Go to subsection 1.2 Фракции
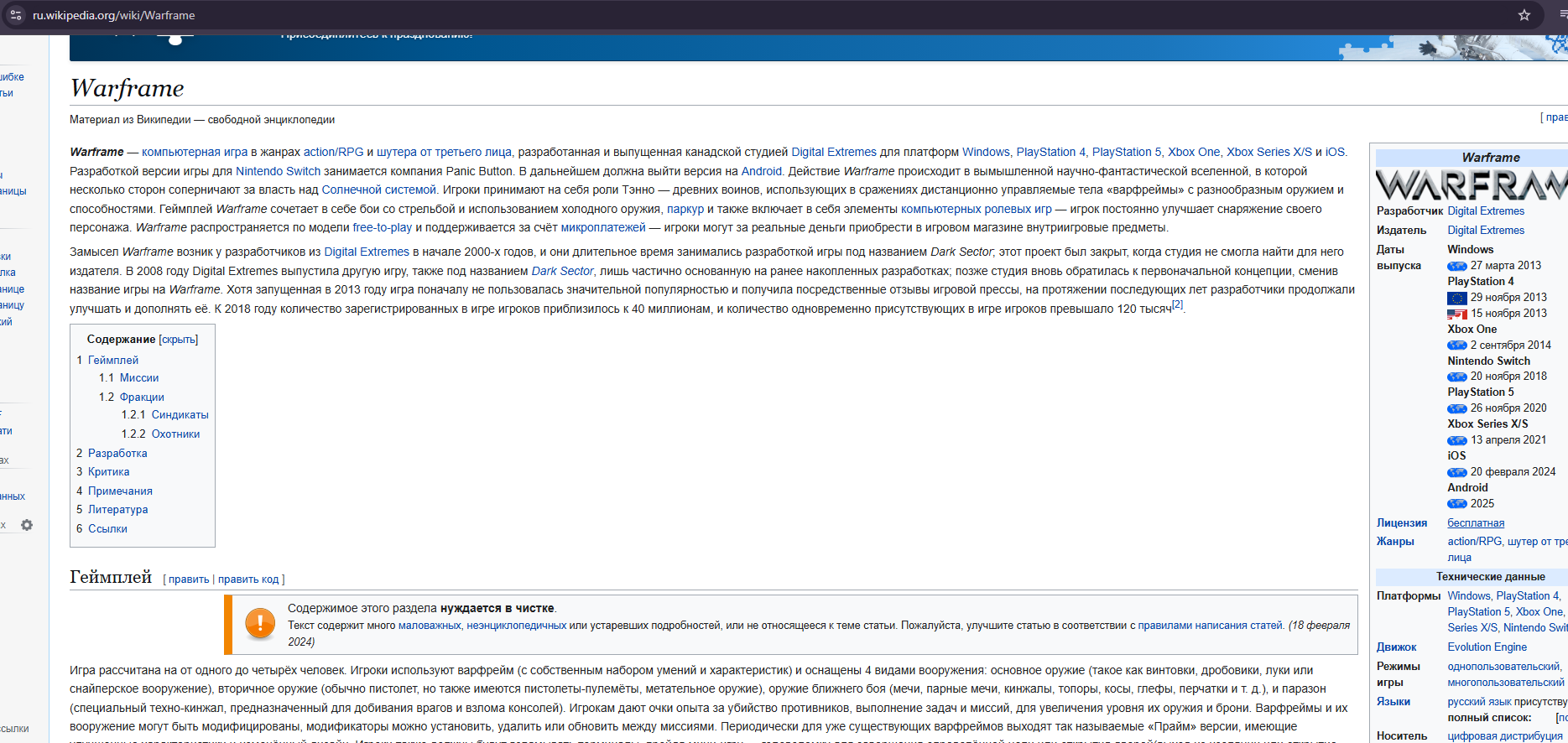The height and width of the screenshot is (743, 1568). [142, 397]
